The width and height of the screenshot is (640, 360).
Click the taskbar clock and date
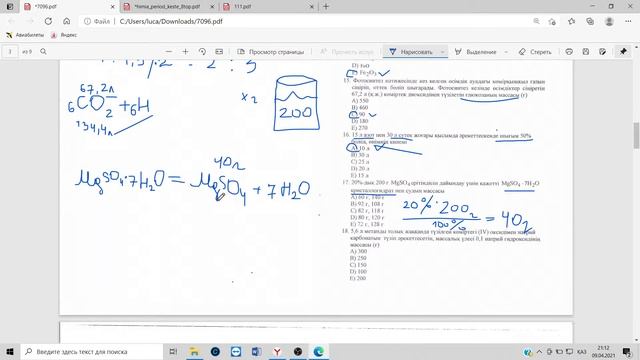pyautogui.click(x=603, y=351)
